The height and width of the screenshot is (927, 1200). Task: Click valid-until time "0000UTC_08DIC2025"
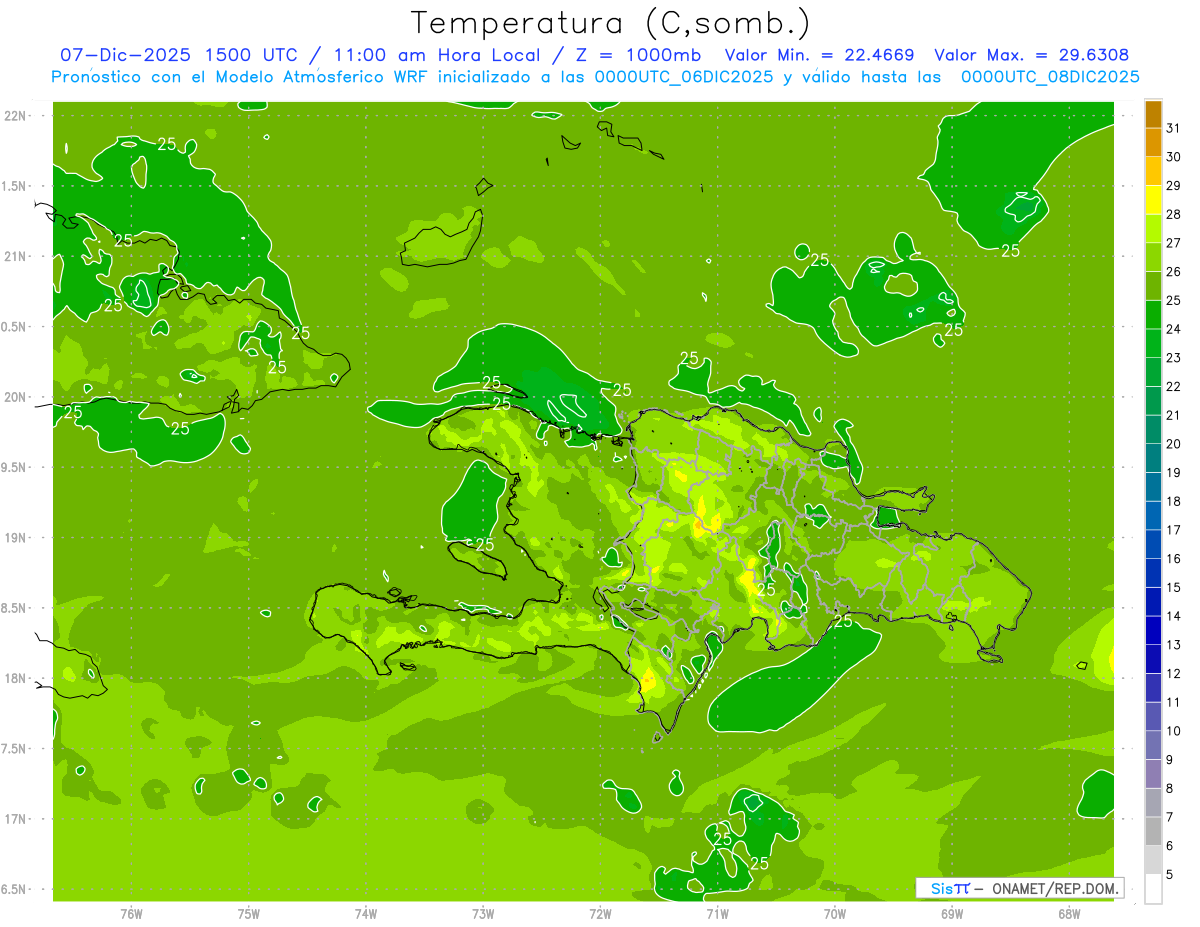1050,77
